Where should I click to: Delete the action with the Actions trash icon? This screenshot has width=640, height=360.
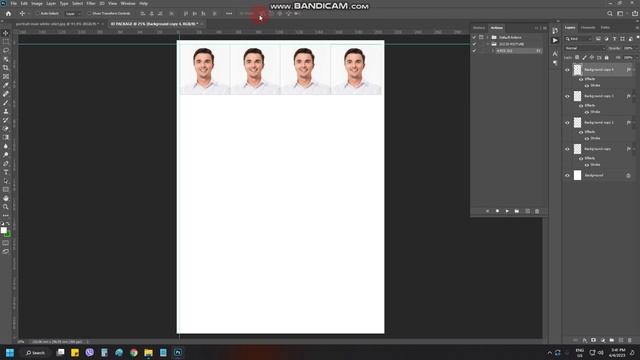537,211
